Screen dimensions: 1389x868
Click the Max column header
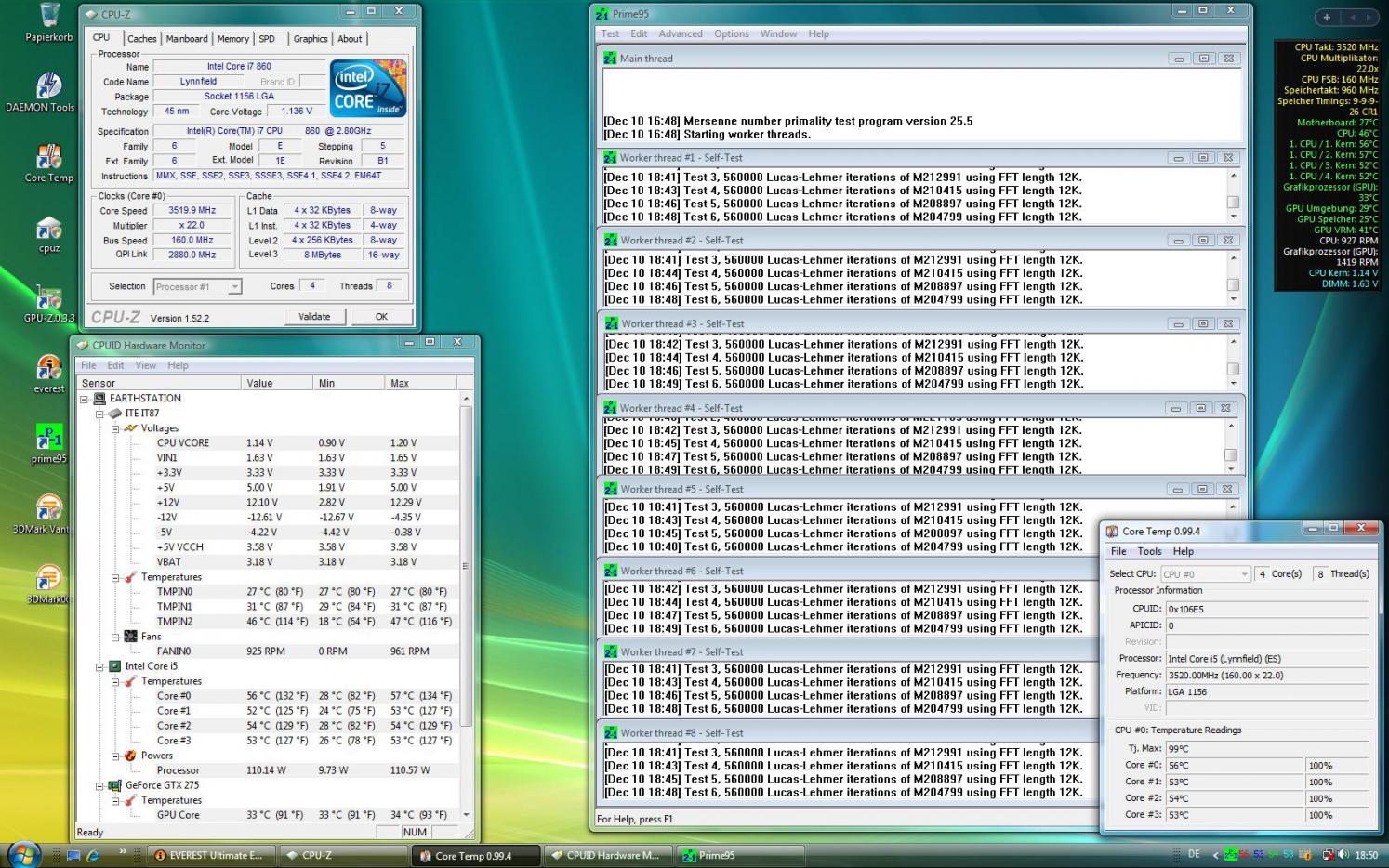[x=420, y=383]
